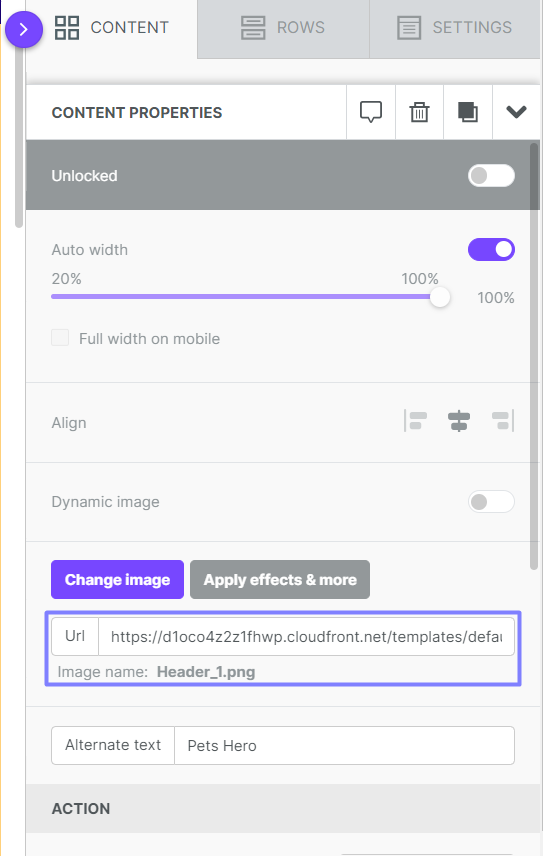
Task: Collapse Content Properties with chevron
Action: tap(516, 112)
